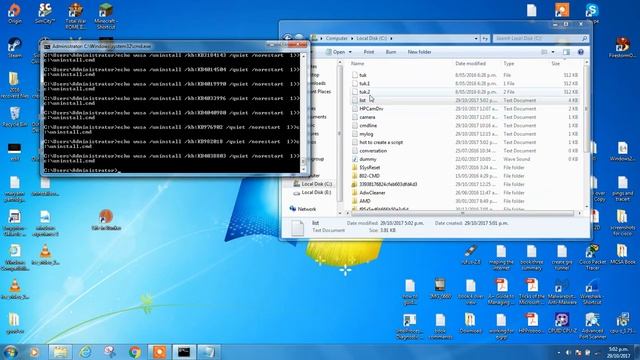Click Burn in Explorer toolbar

pyautogui.click(x=391, y=52)
